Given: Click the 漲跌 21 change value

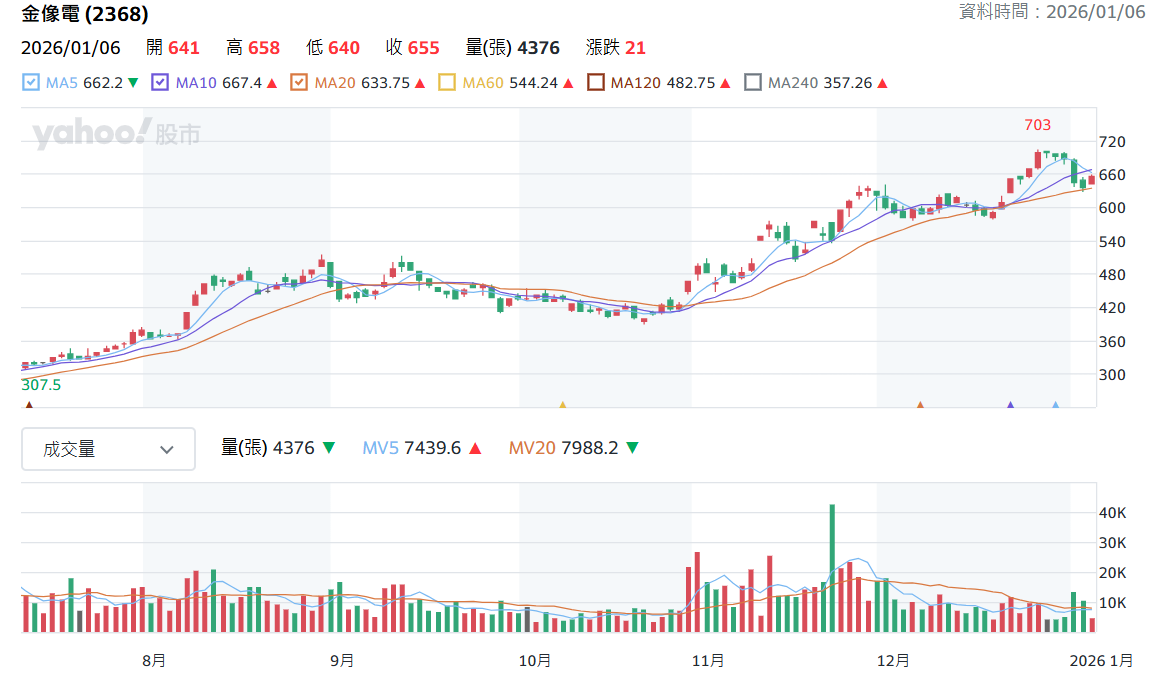Looking at the screenshot, I should pyautogui.click(x=615, y=48).
